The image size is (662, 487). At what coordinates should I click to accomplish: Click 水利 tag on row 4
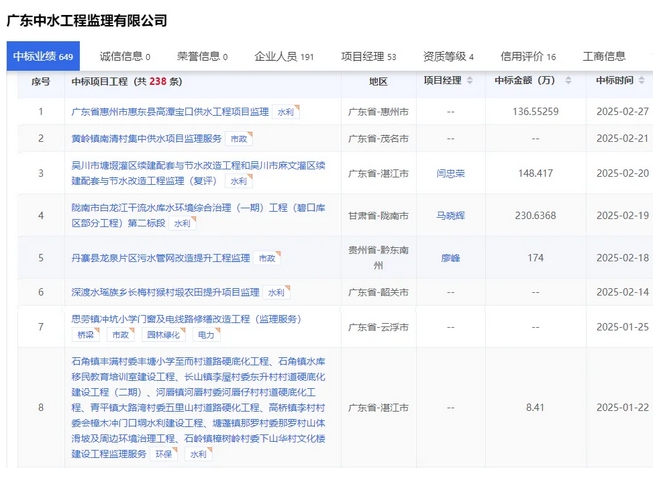[x=182, y=223]
